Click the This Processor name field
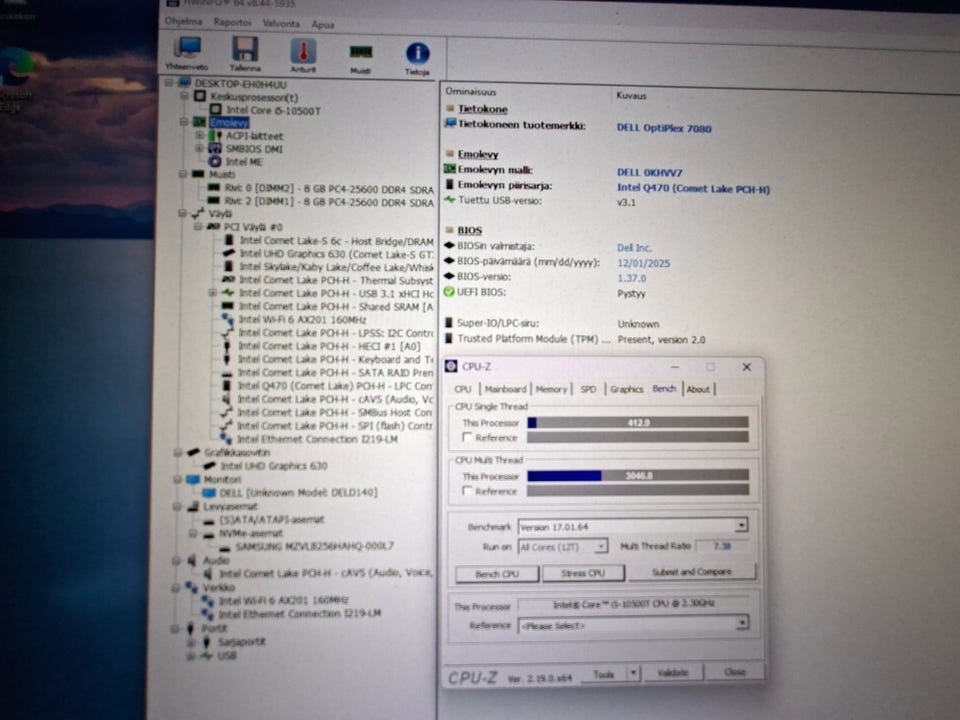This screenshot has width=960, height=720. [x=633, y=604]
